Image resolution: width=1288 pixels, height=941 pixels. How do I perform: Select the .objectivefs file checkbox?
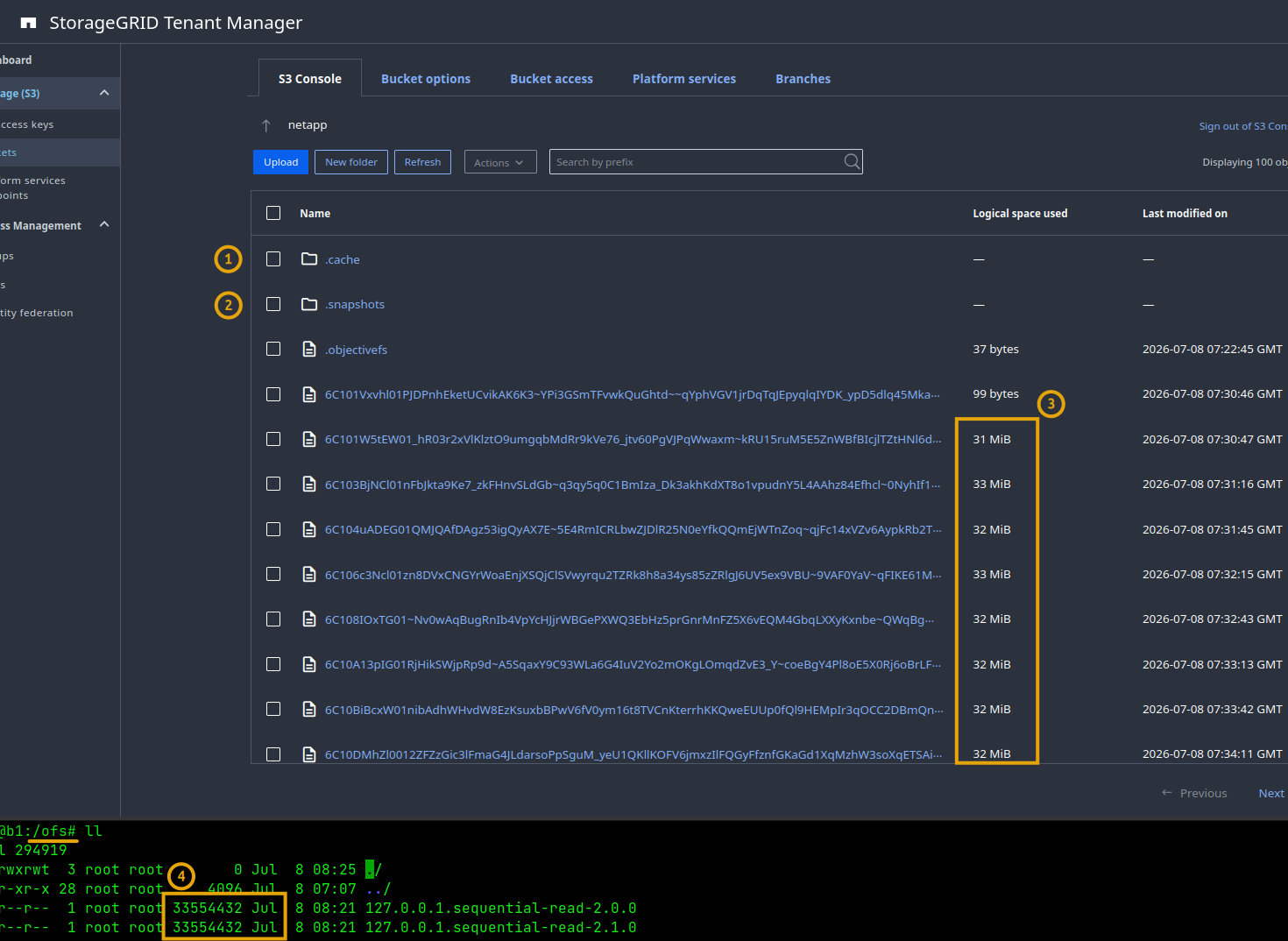[273, 349]
